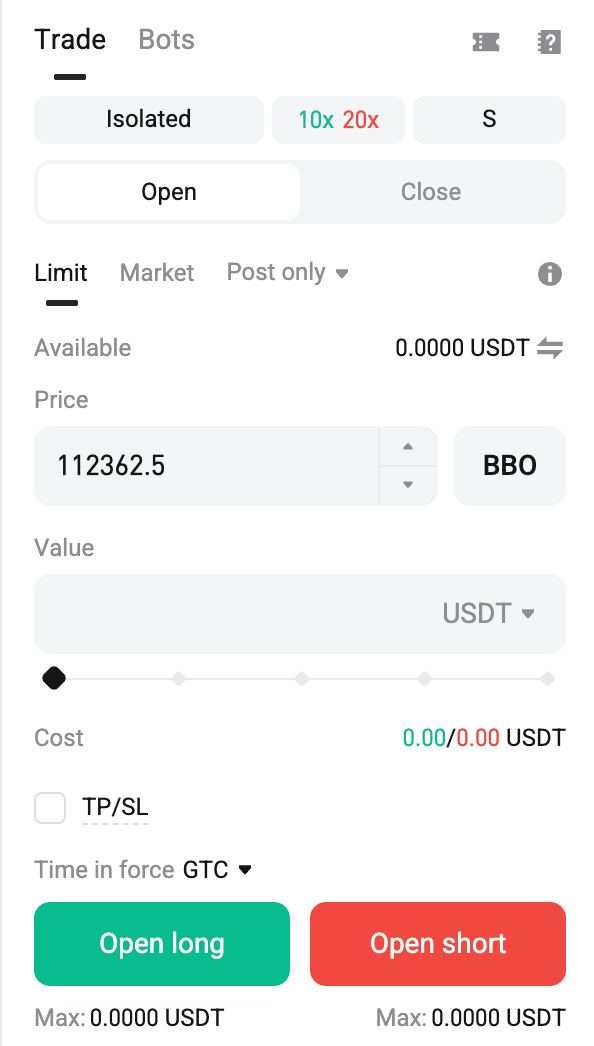The image size is (594, 1046).
Task: Expand Time in force GTC dropdown
Action: [218, 870]
